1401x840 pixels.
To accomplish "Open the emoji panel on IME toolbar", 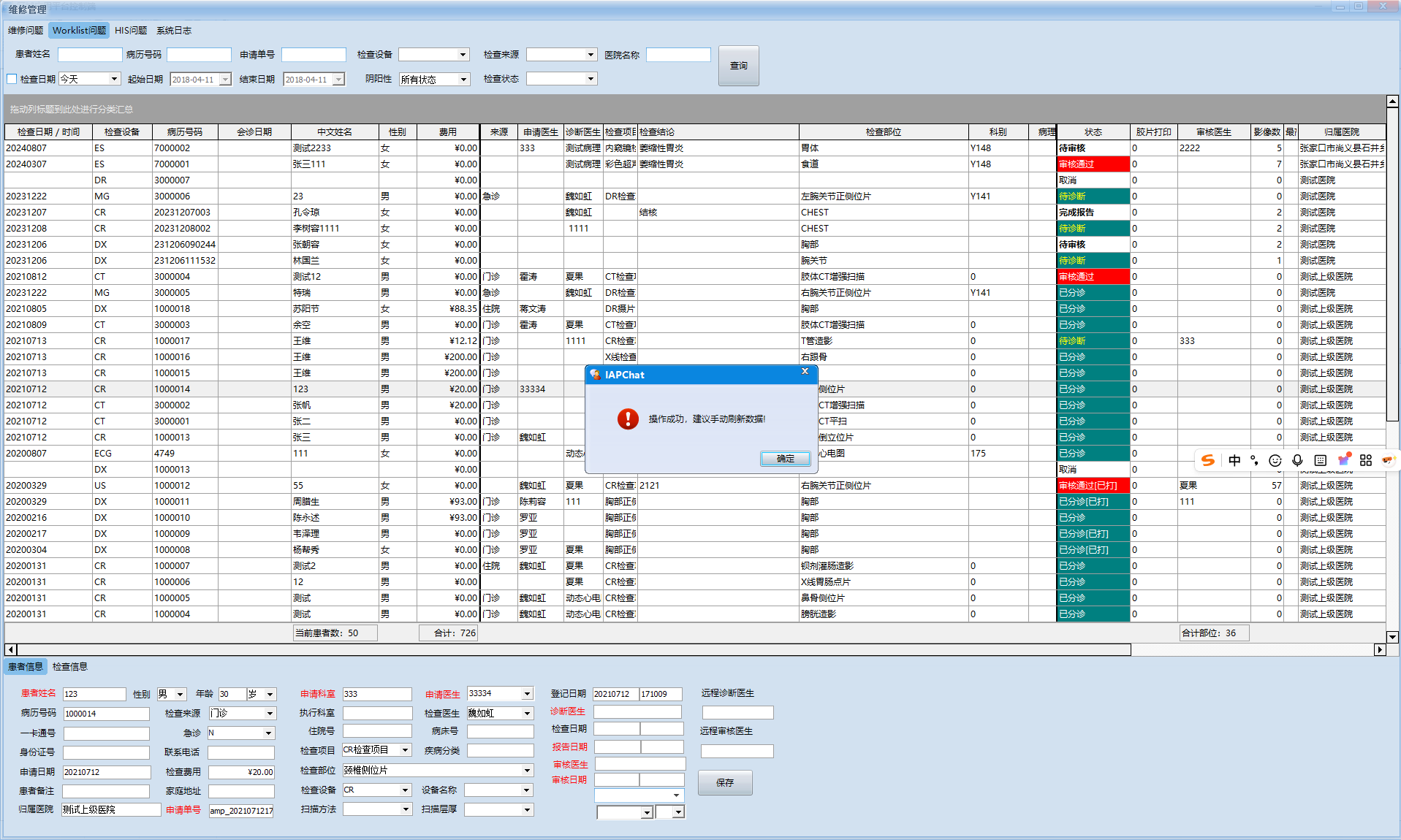I will 1275,460.
